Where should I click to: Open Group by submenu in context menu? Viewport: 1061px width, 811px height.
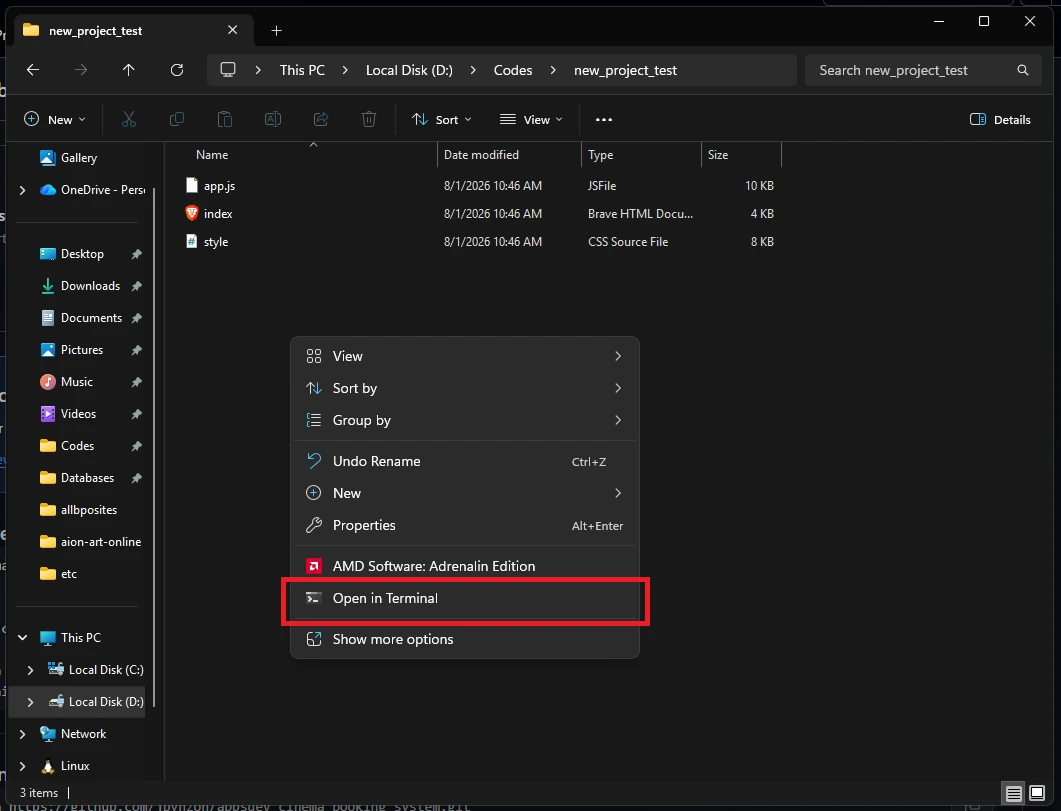[465, 420]
